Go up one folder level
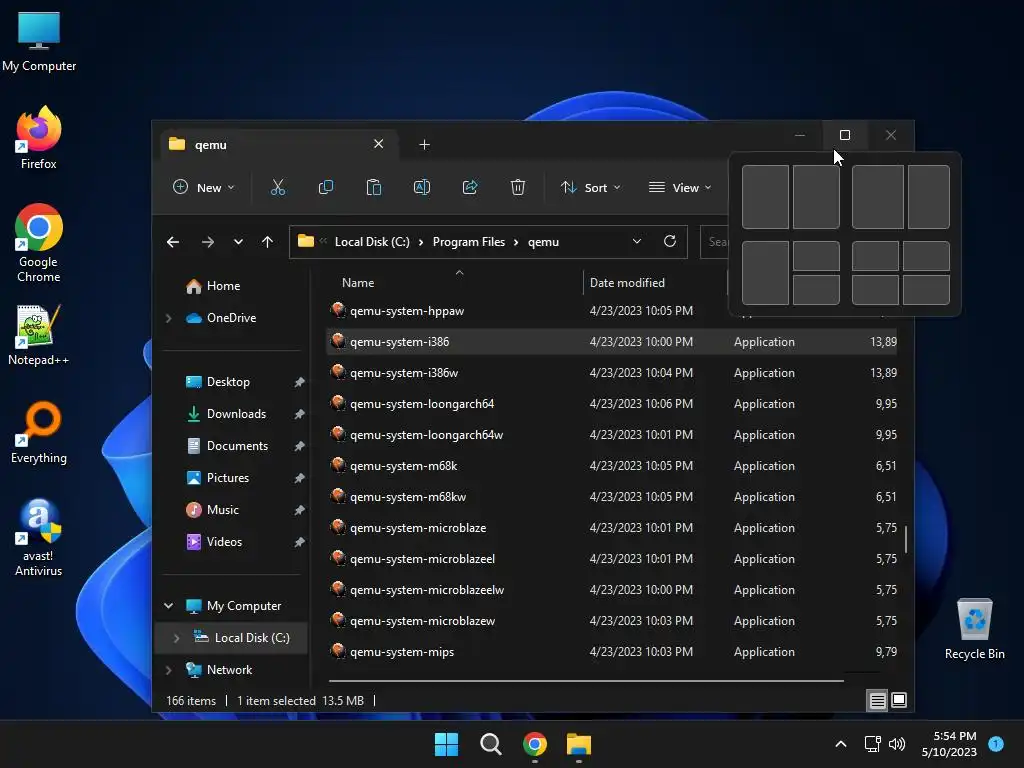 267,242
